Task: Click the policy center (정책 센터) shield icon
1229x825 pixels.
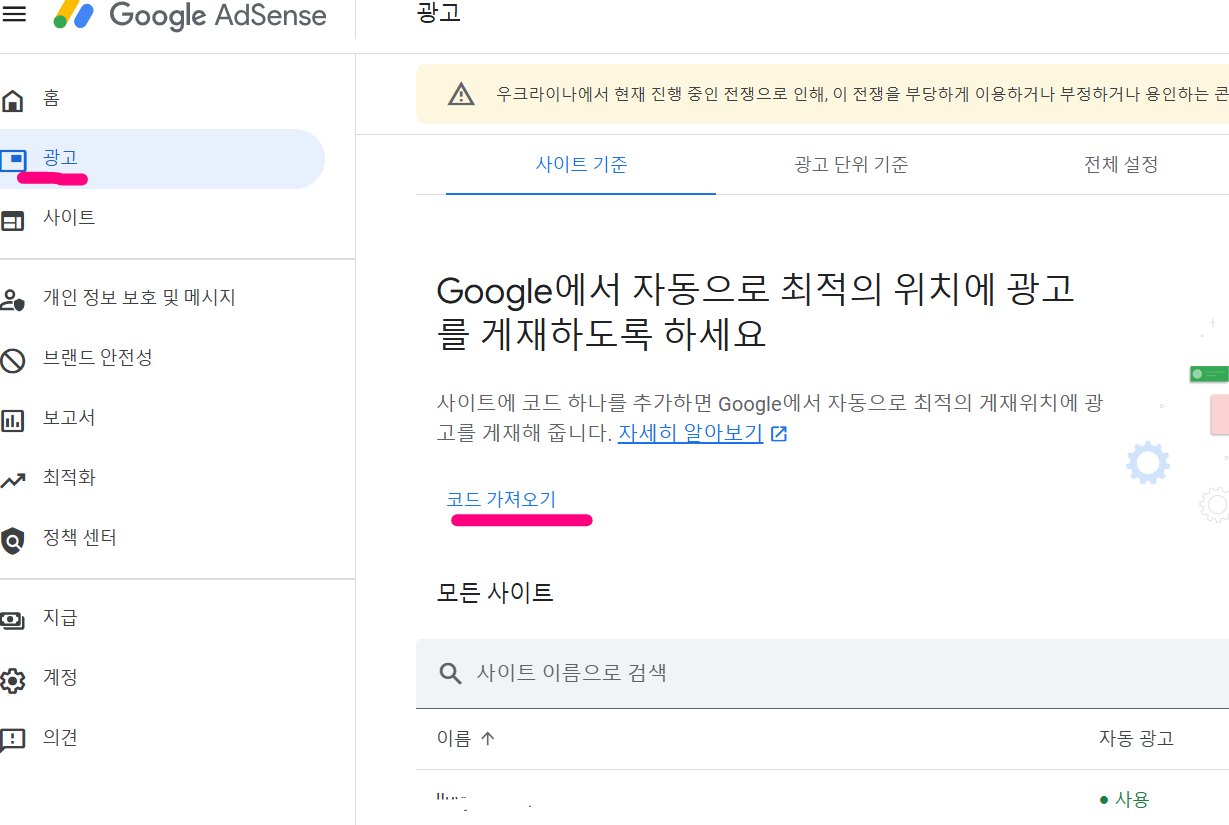Action: pos(13,540)
